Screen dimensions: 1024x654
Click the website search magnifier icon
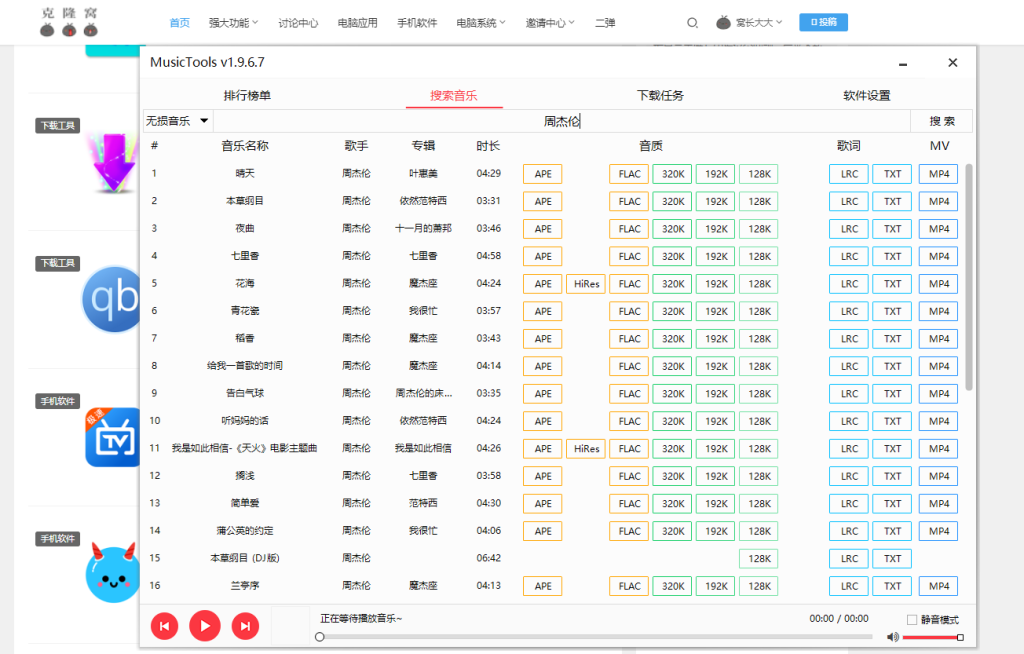[692, 23]
